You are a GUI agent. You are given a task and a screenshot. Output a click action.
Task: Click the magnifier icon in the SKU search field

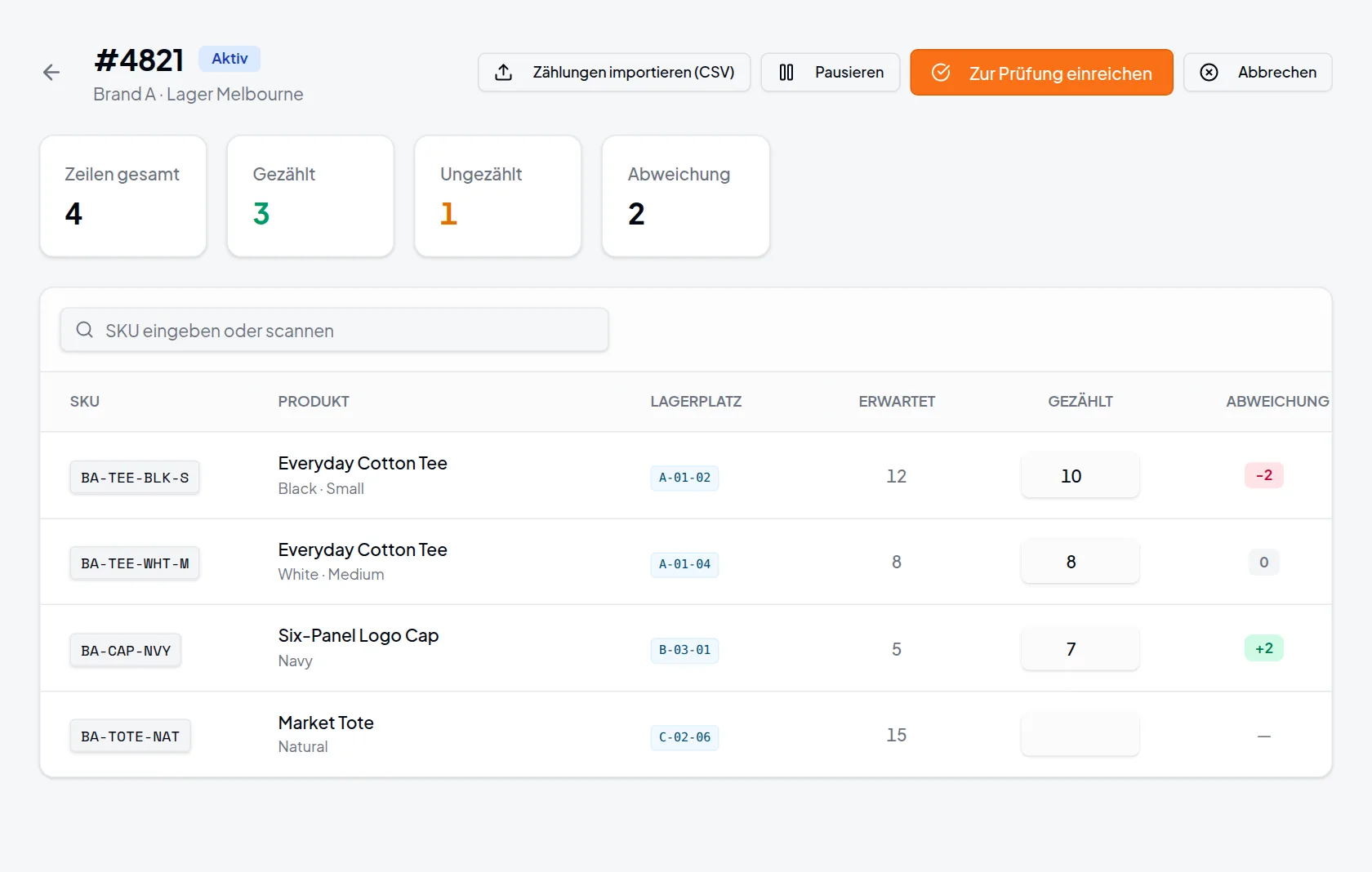[84, 330]
